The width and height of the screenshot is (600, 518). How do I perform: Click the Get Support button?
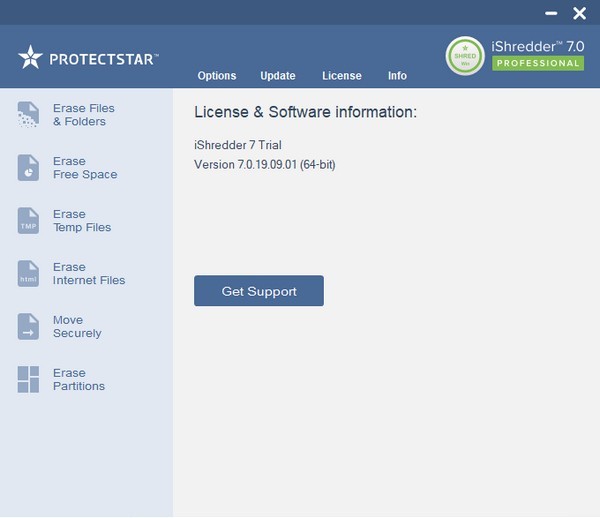point(259,291)
